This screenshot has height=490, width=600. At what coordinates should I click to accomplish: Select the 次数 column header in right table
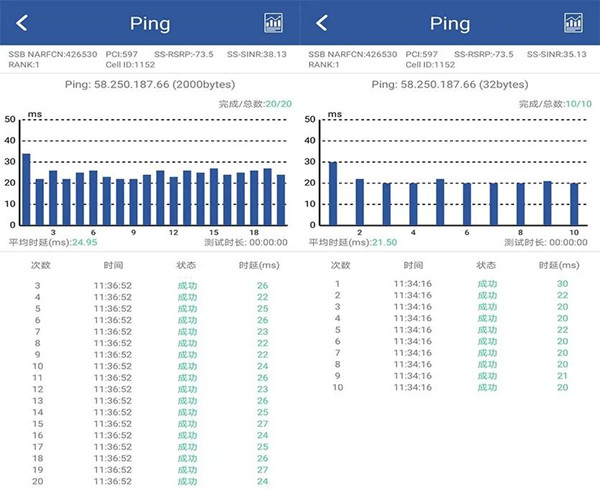click(x=340, y=265)
